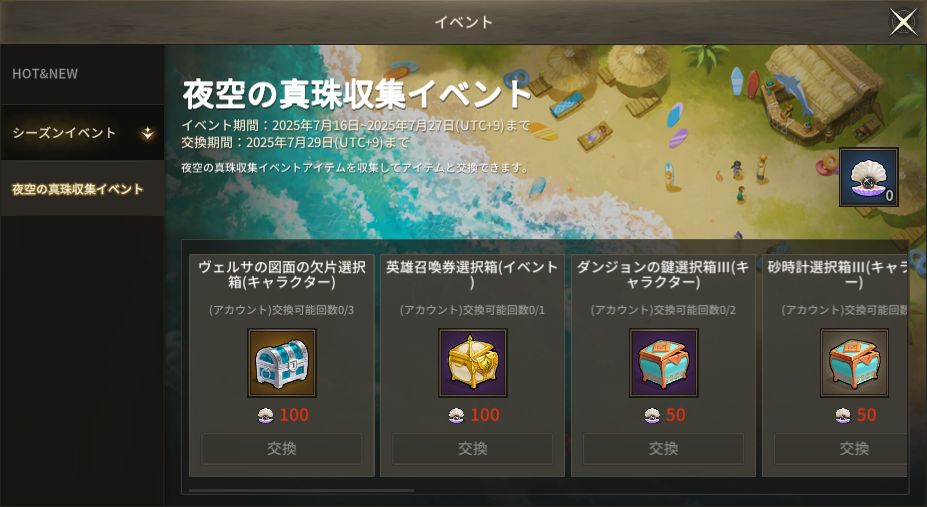This screenshot has height=507, width=927.
Task: Click the hourglass selection box III chest icon
Action: [854, 363]
